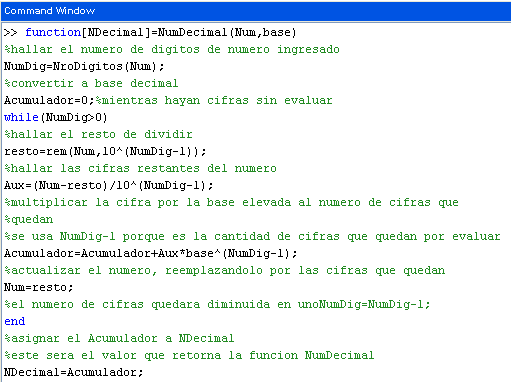
Task: Click the comment '%el numero de cifras quedara diminuida'
Action: point(217,304)
